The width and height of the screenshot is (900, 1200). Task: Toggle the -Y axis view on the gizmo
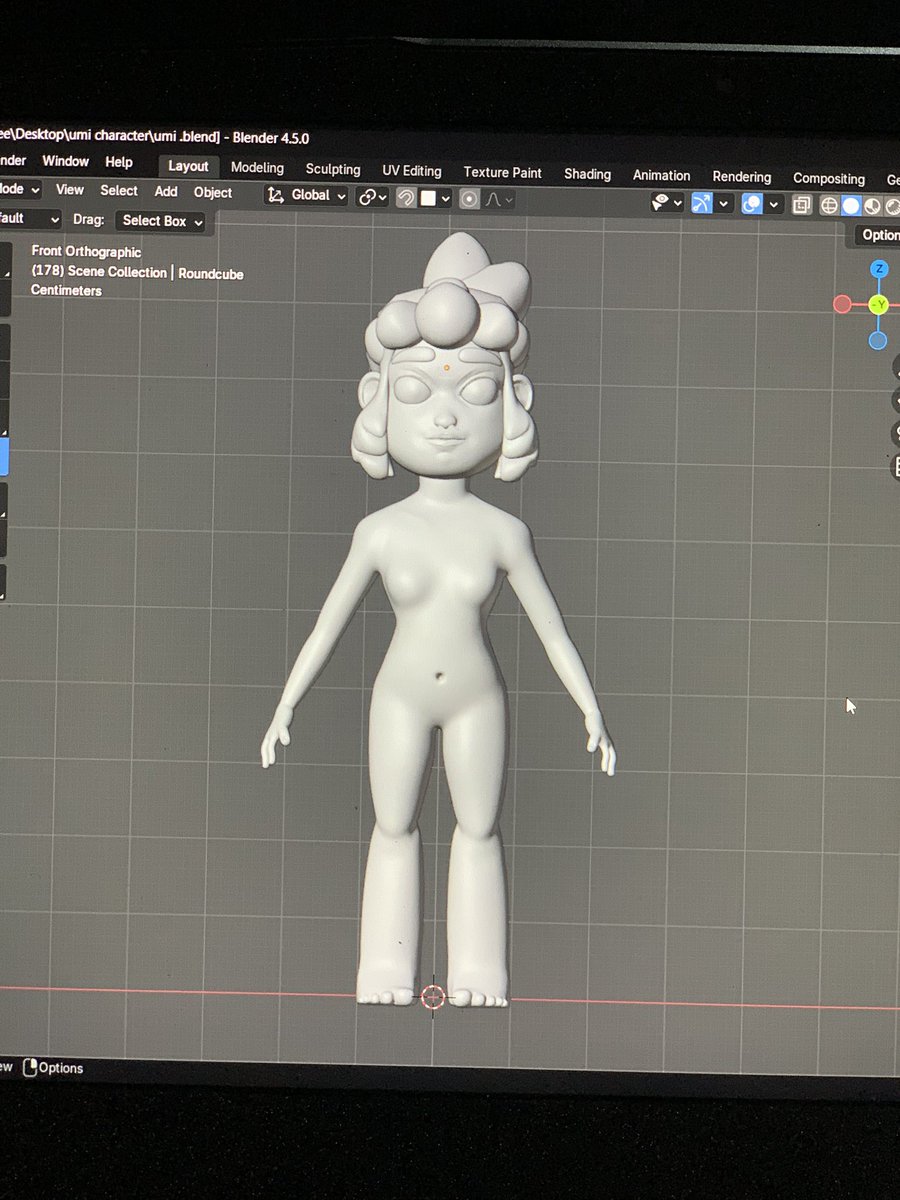coord(878,305)
